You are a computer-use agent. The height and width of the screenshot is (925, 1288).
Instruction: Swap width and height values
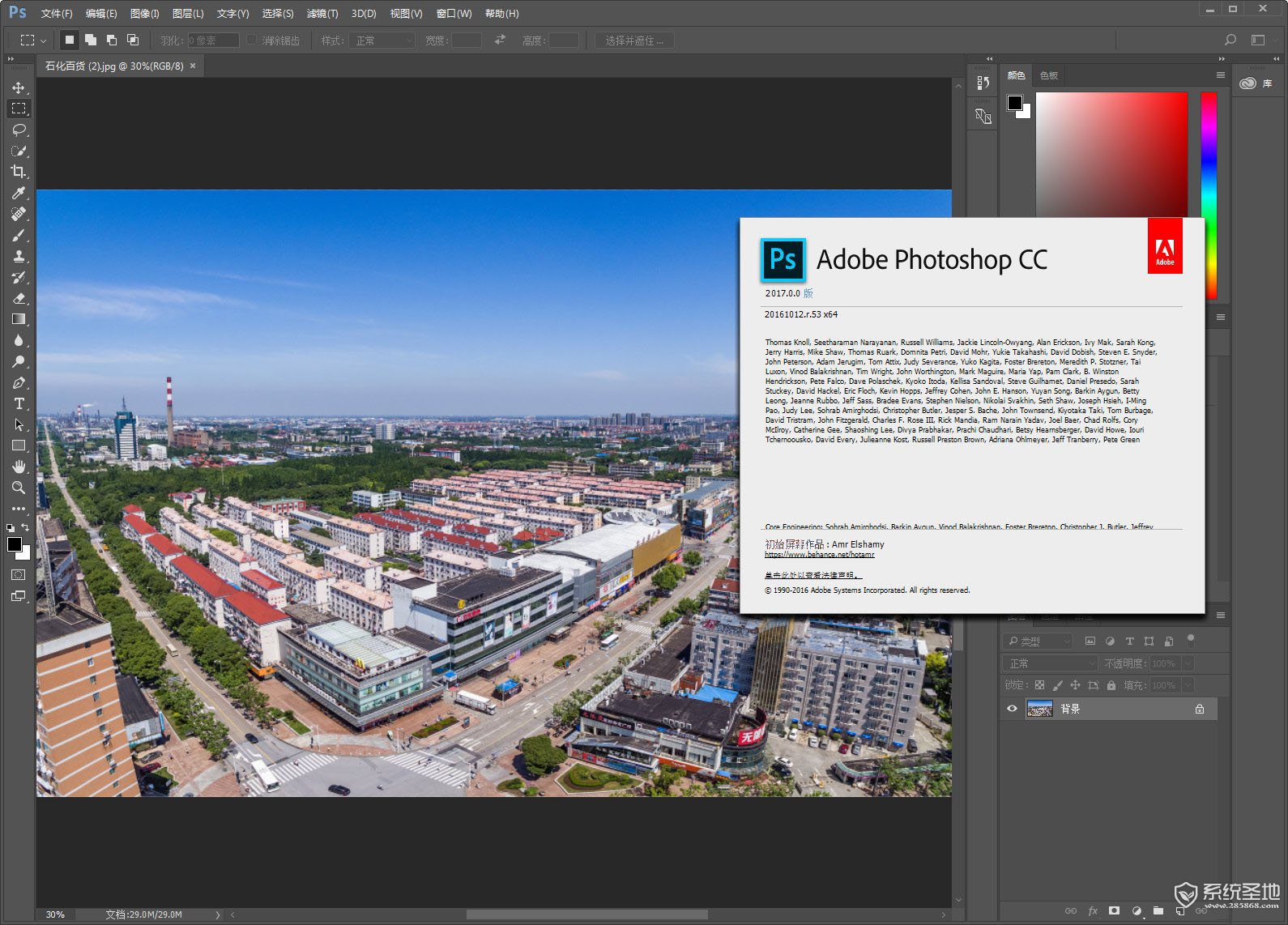(x=500, y=40)
